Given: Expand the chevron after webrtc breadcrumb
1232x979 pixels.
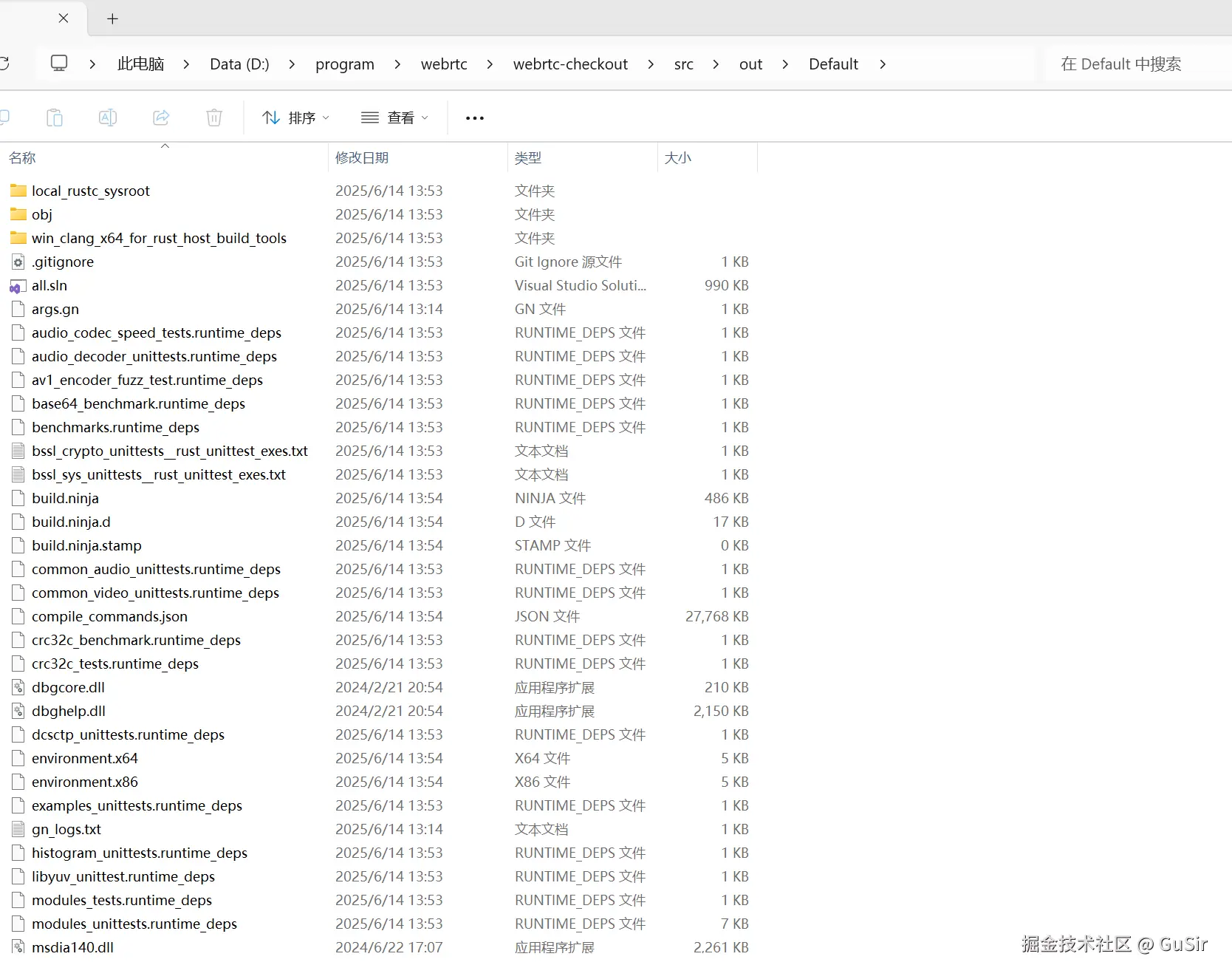Looking at the screenshot, I should pos(490,64).
